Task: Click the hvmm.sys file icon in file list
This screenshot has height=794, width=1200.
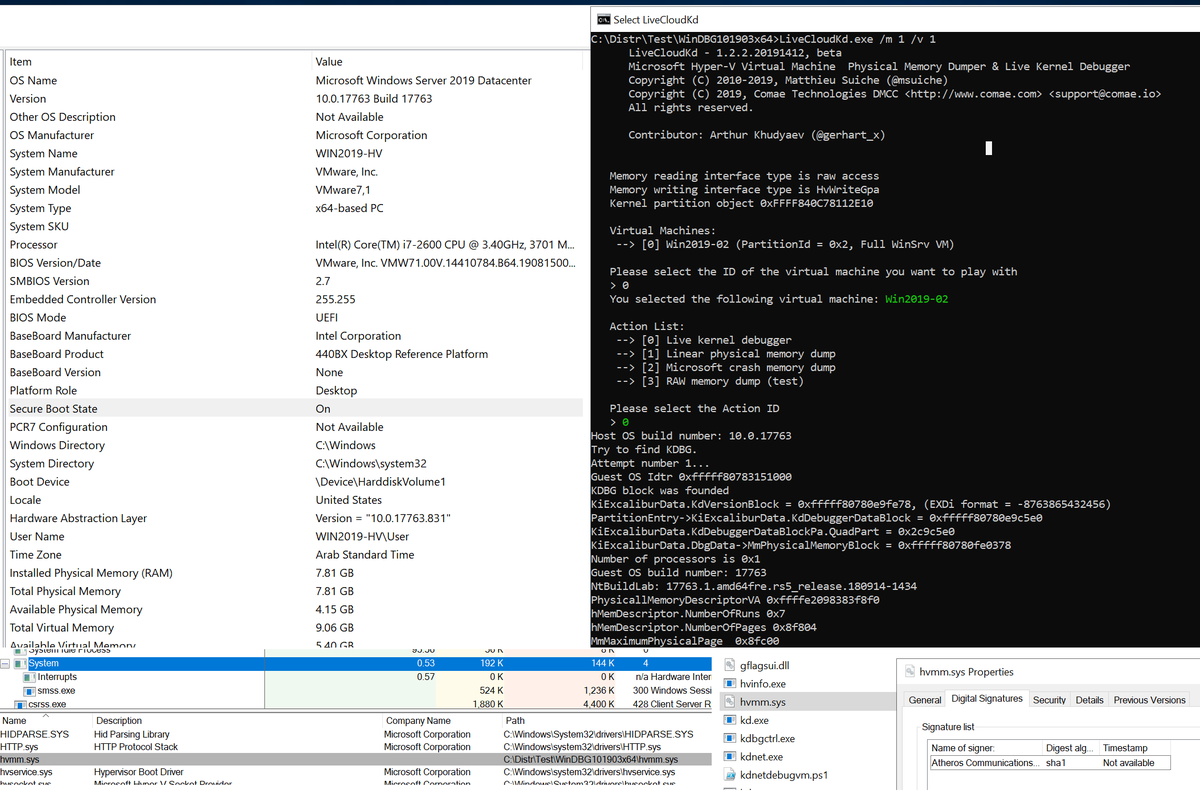Action: coord(728,702)
